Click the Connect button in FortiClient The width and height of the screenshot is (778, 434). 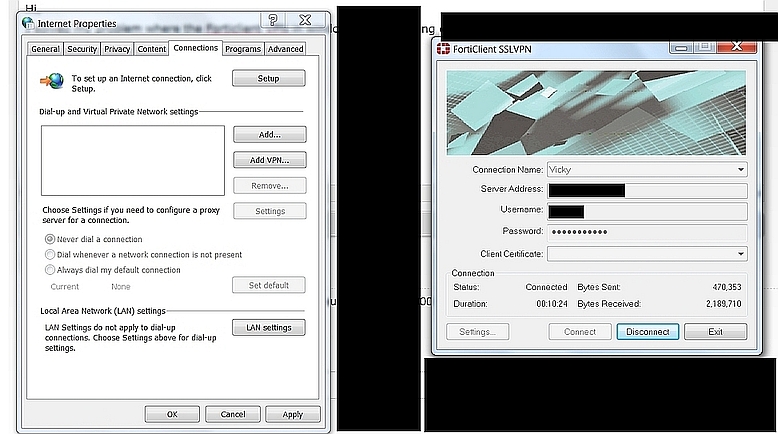coord(580,332)
